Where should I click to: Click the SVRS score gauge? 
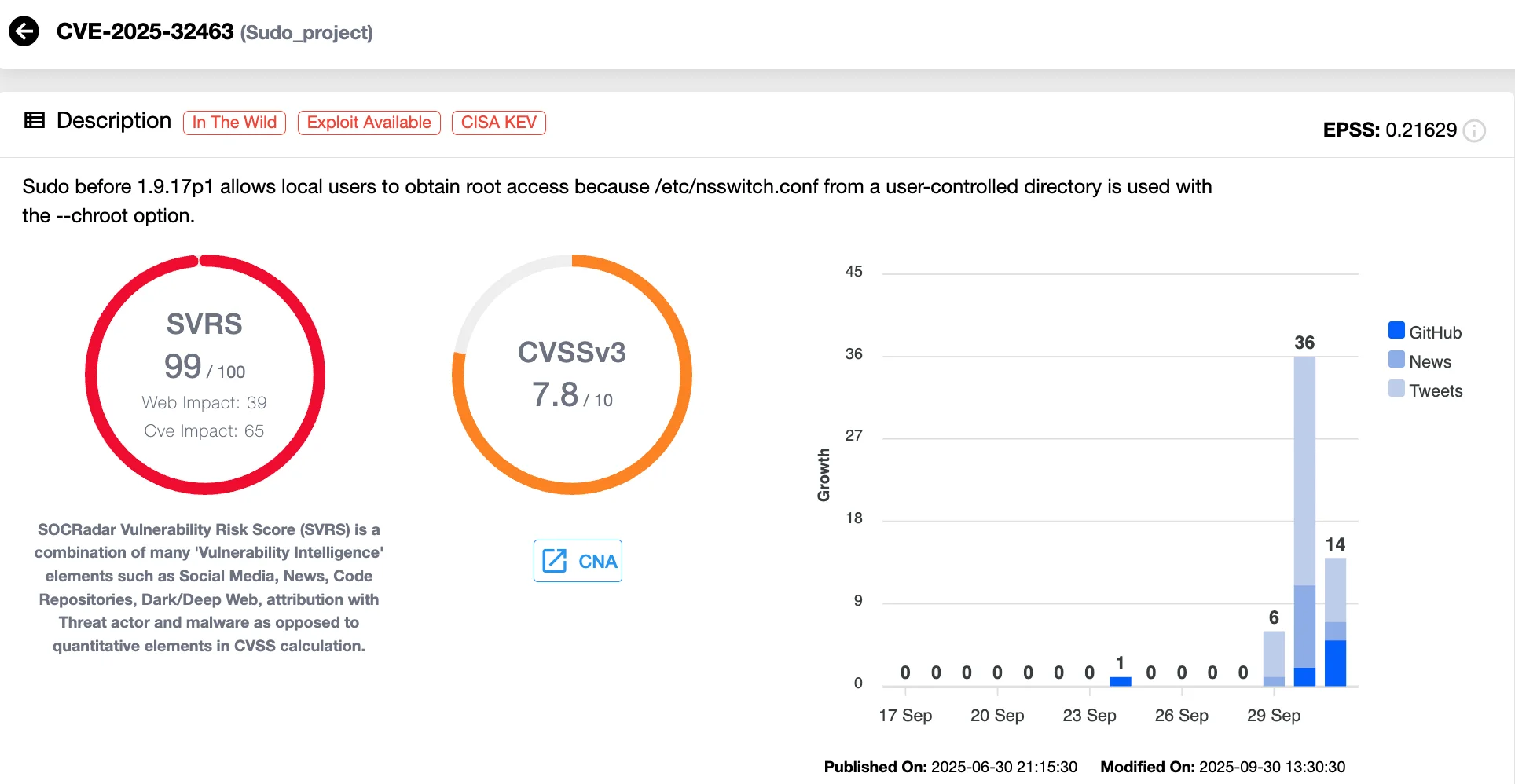tap(205, 375)
